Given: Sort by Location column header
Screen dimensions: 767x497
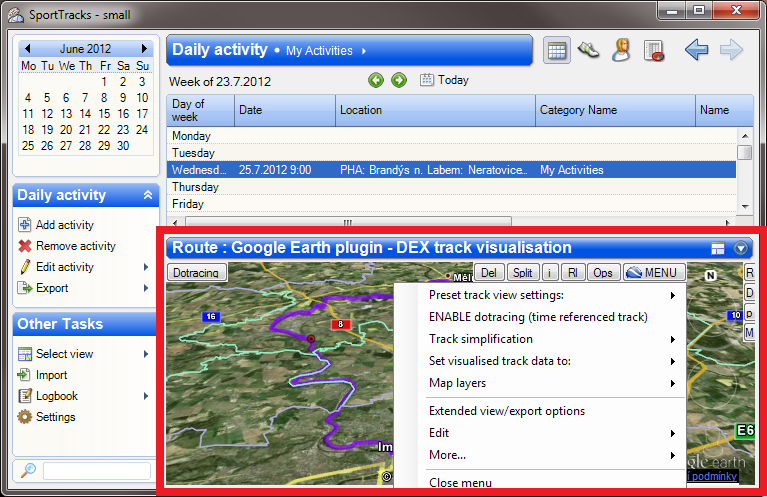Looking at the screenshot, I should [435, 111].
